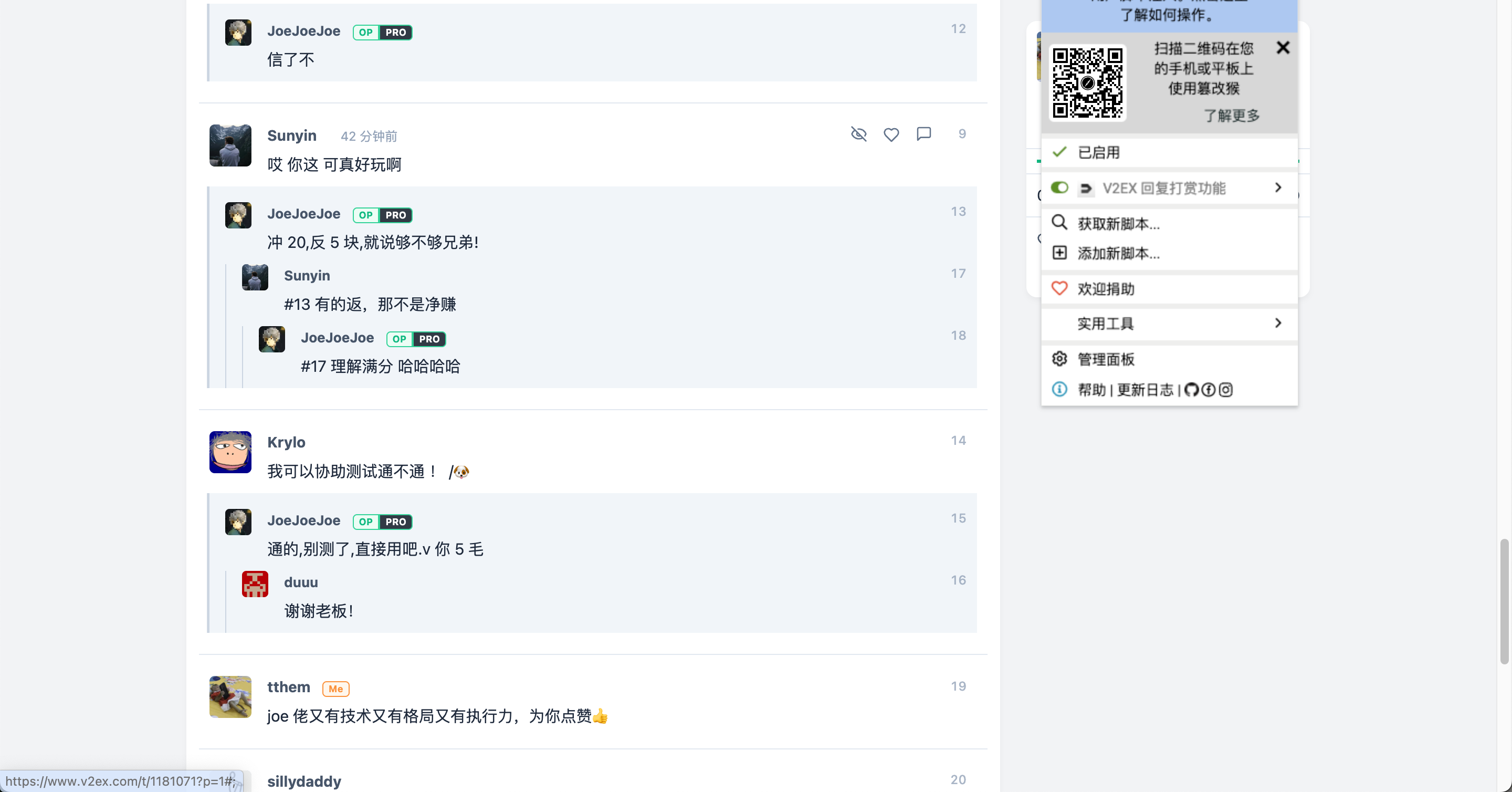
Task: Click the Facebook icon in Tampermonkey menu footer
Action: click(x=1209, y=390)
